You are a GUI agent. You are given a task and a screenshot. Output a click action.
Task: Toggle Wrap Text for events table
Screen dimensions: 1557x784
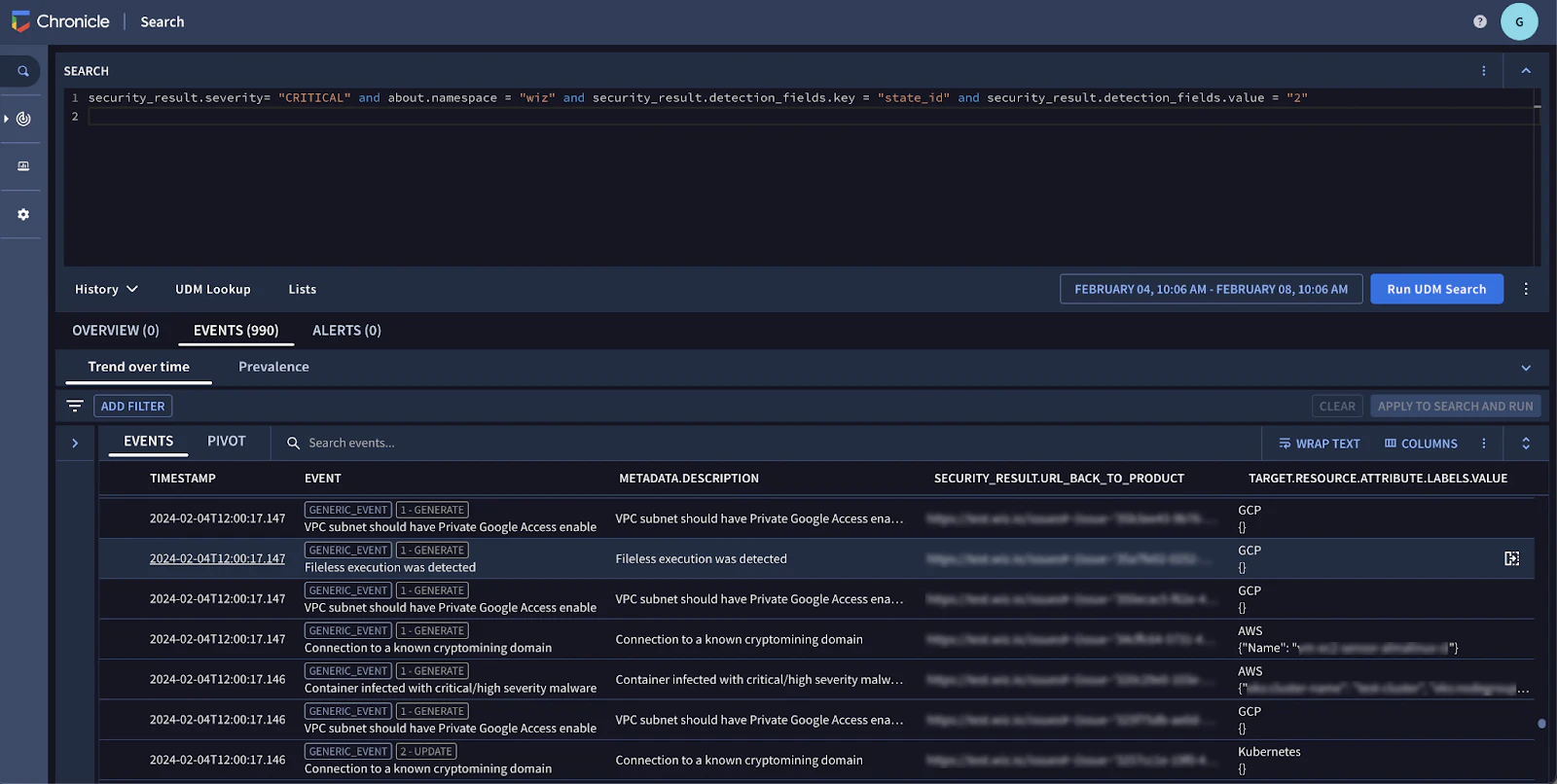point(1320,444)
